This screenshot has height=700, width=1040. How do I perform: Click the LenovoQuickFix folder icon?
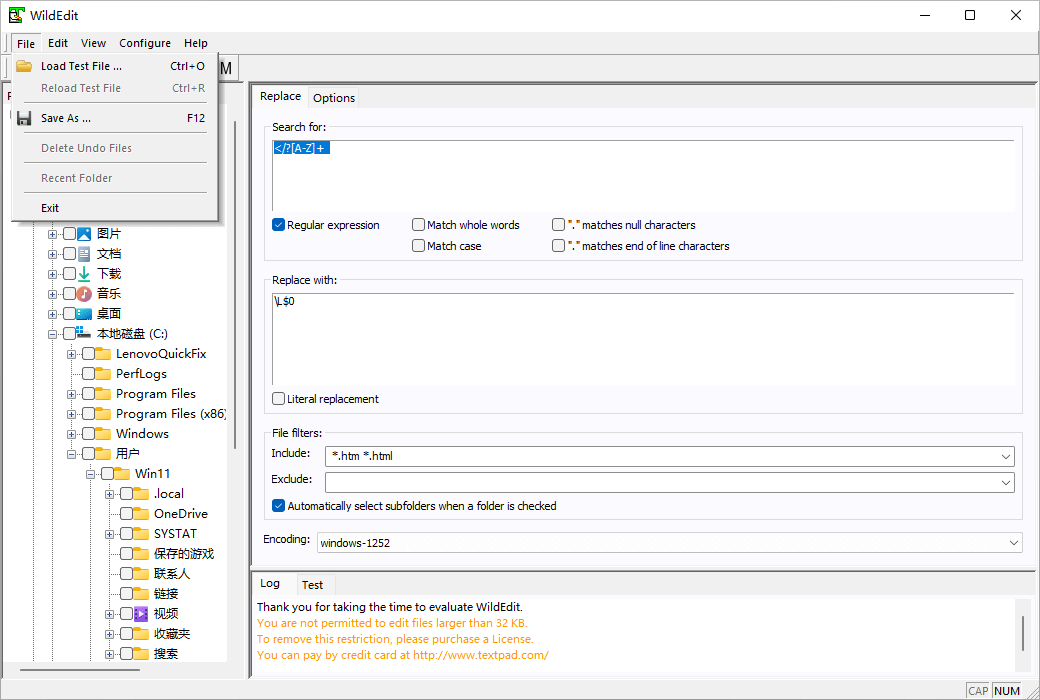pyautogui.click(x=103, y=354)
